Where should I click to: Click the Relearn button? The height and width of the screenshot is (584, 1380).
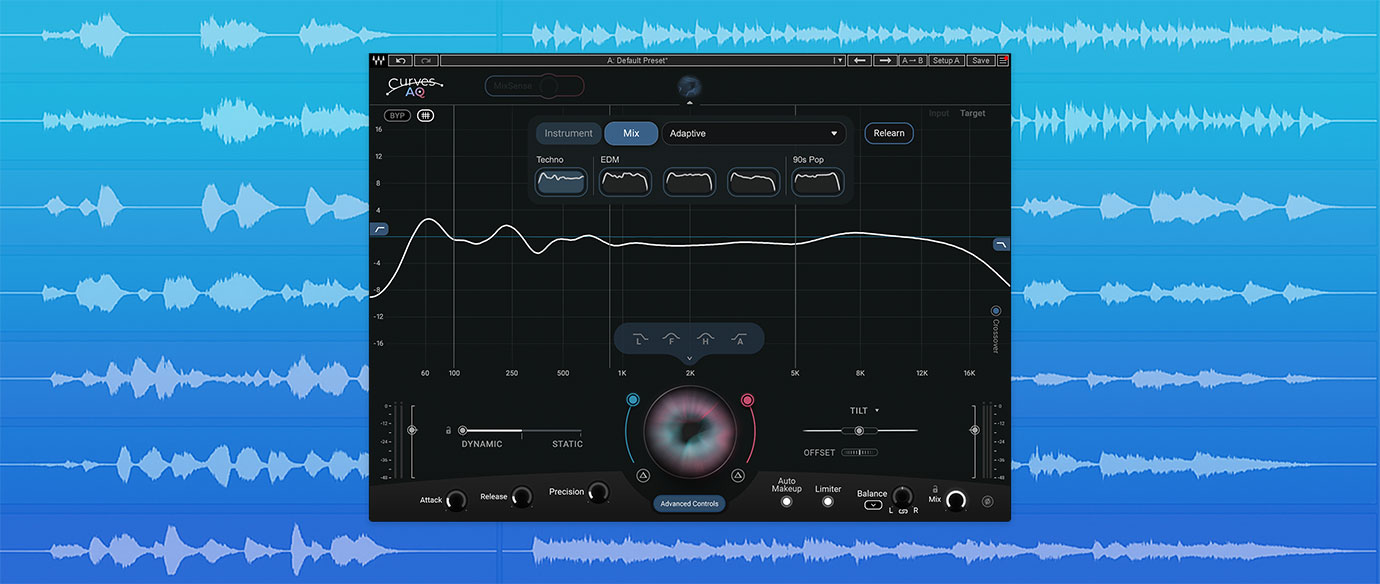click(889, 133)
